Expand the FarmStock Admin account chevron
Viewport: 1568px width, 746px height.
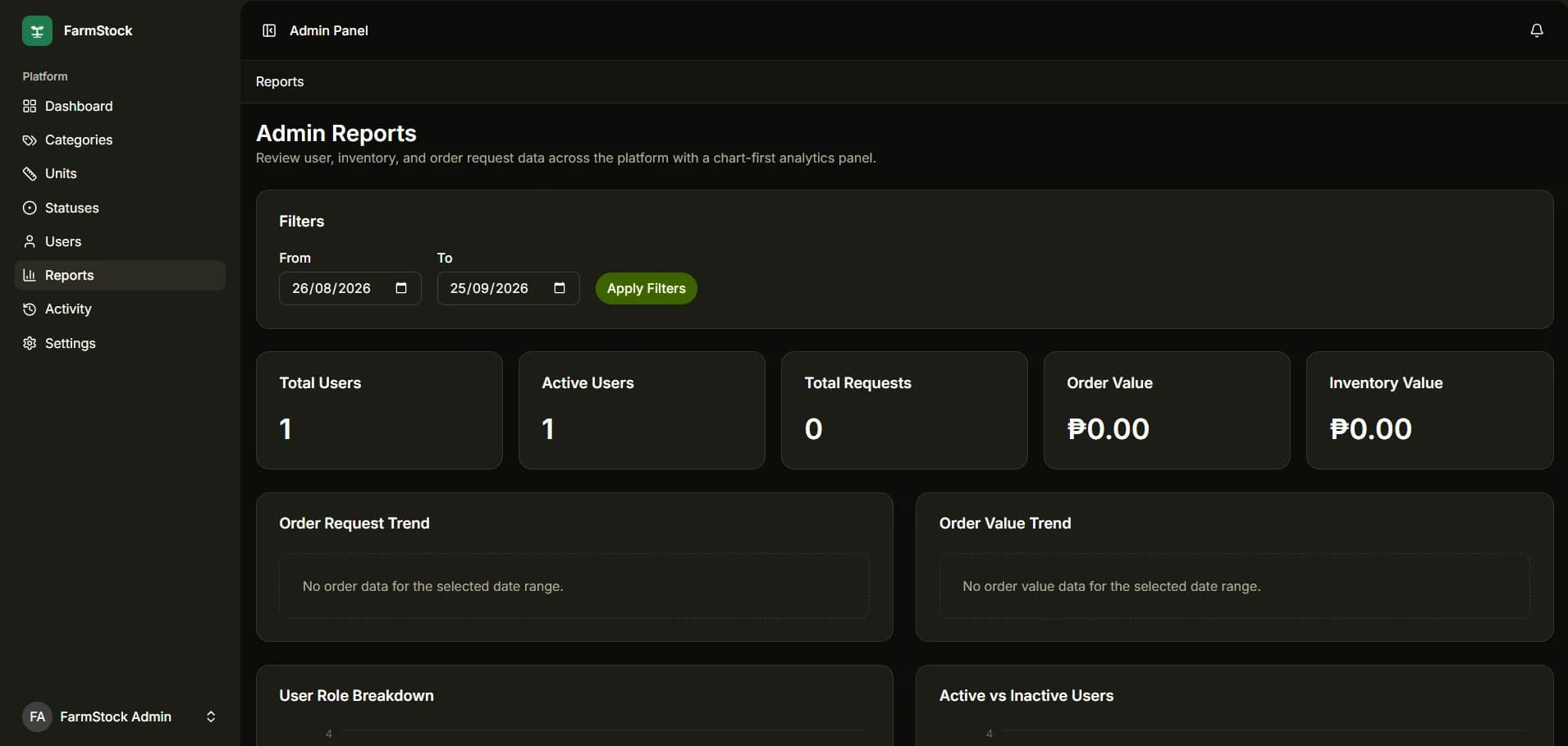coord(211,716)
